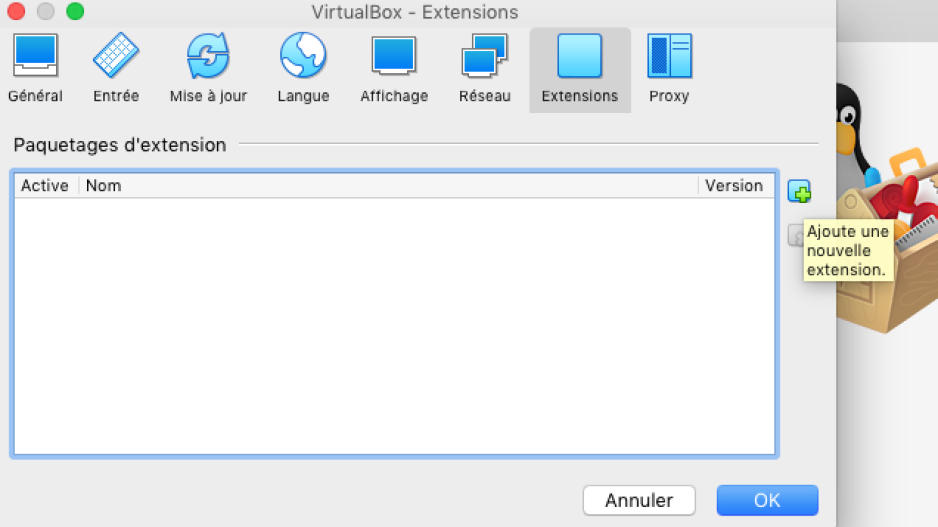Open the Réseau network tab
This screenshot has width=938, height=527.
tap(485, 69)
